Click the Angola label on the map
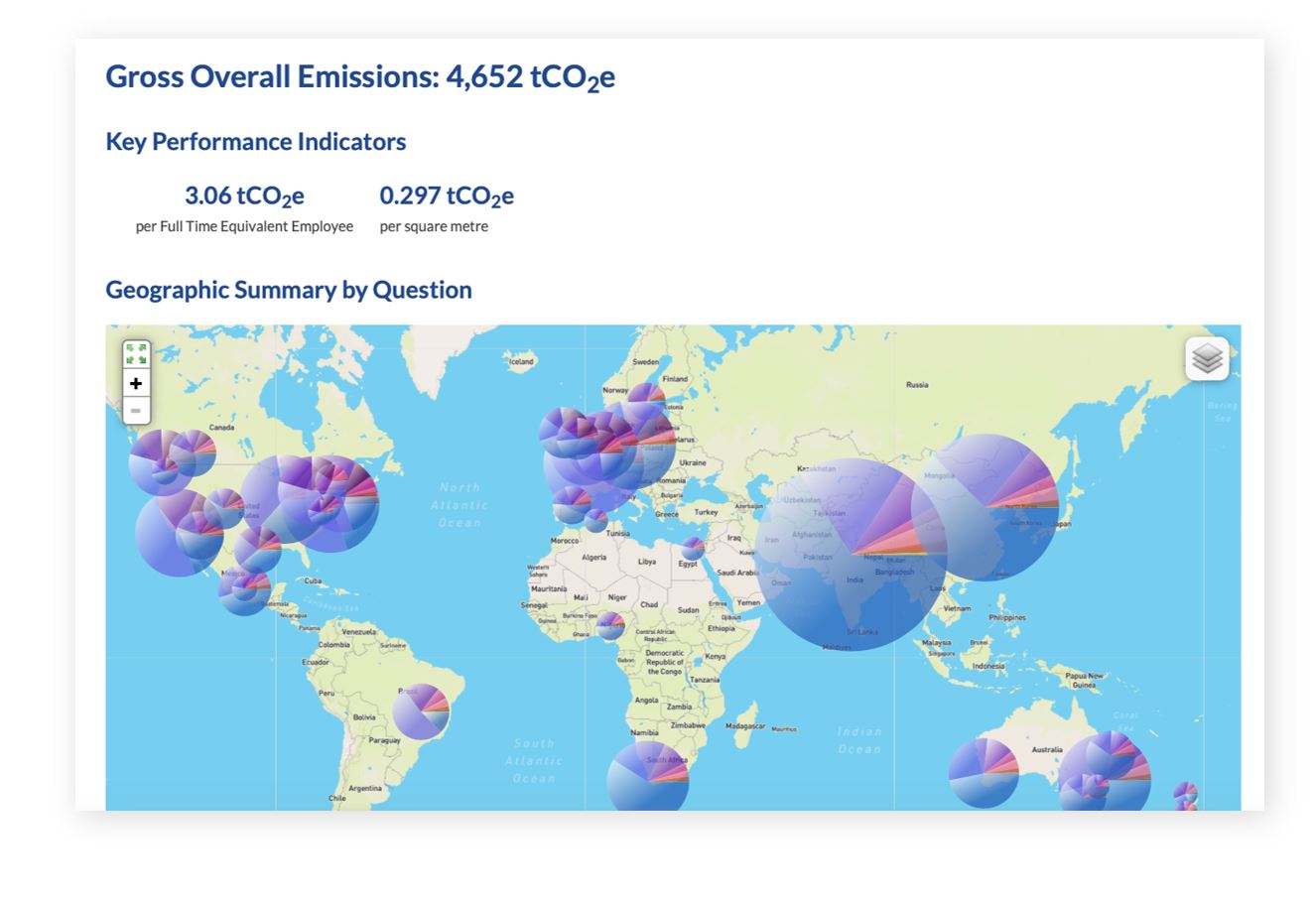 (x=646, y=700)
